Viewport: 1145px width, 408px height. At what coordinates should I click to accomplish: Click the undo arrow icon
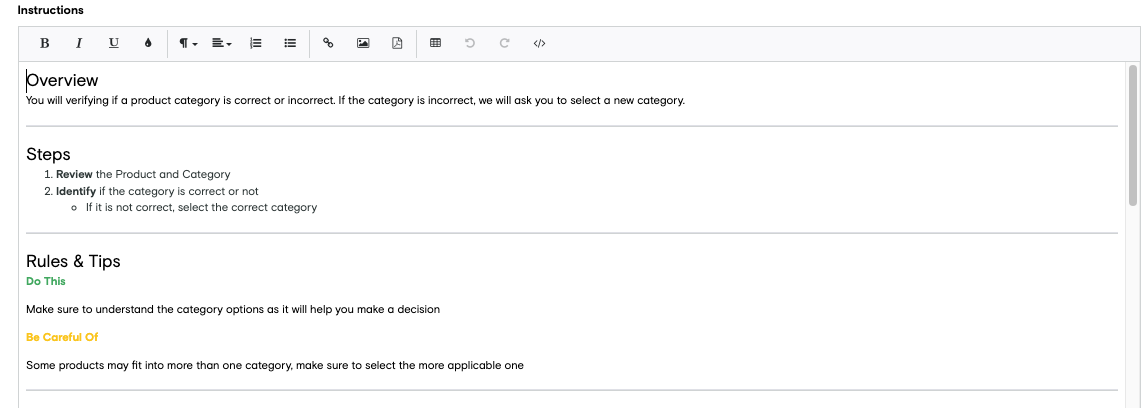point(470,43)
